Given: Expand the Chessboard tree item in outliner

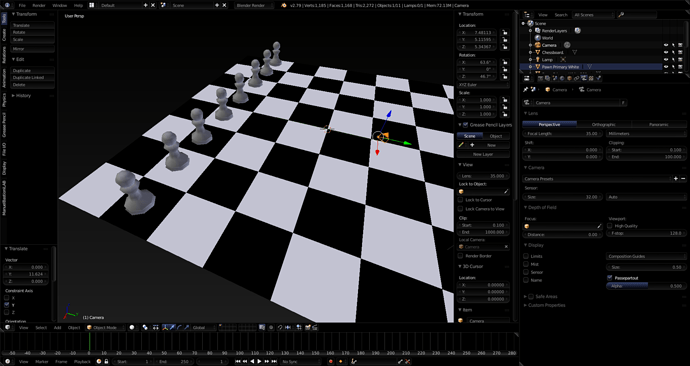Looking at the screenshot, I should click(x=531, y=52).
